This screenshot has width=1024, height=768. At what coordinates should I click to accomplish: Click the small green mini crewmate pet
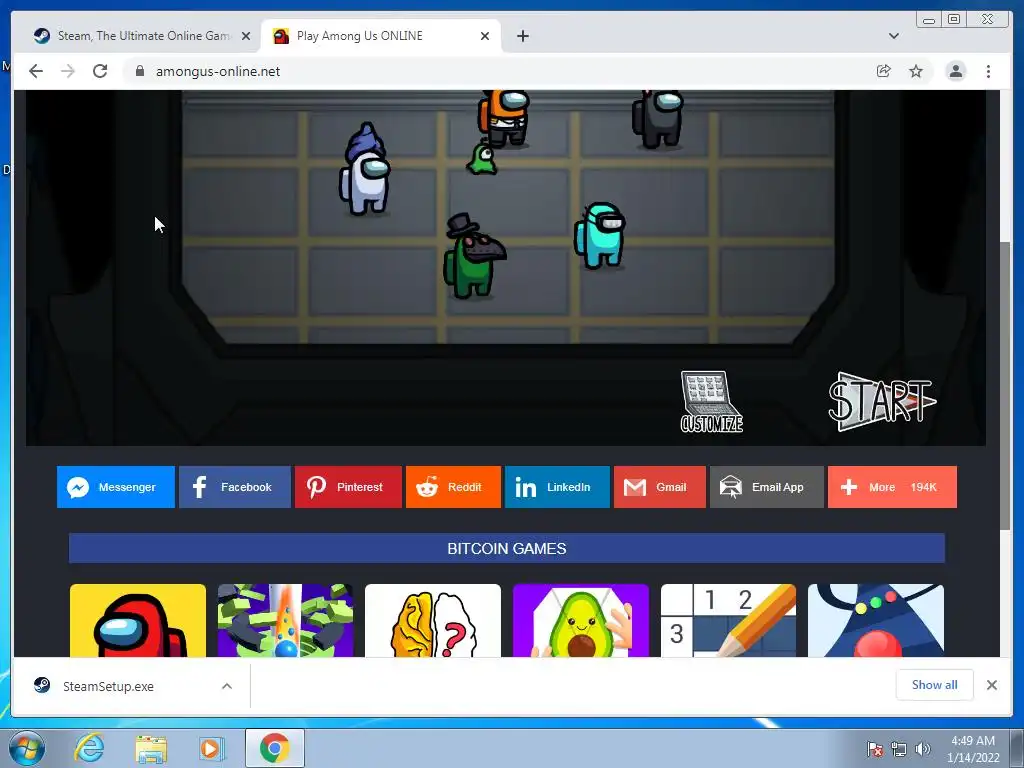coord(483,159)
